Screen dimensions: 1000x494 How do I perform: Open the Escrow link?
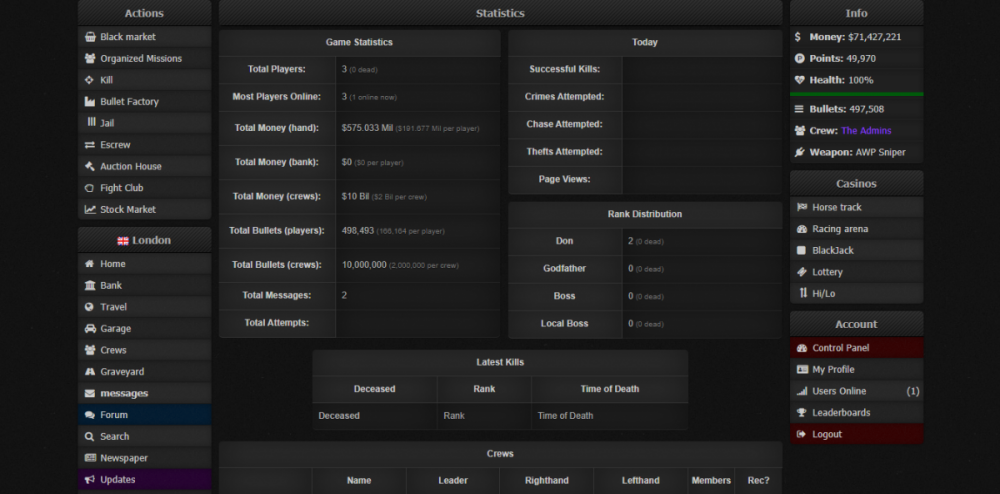[x=145, y=145]
